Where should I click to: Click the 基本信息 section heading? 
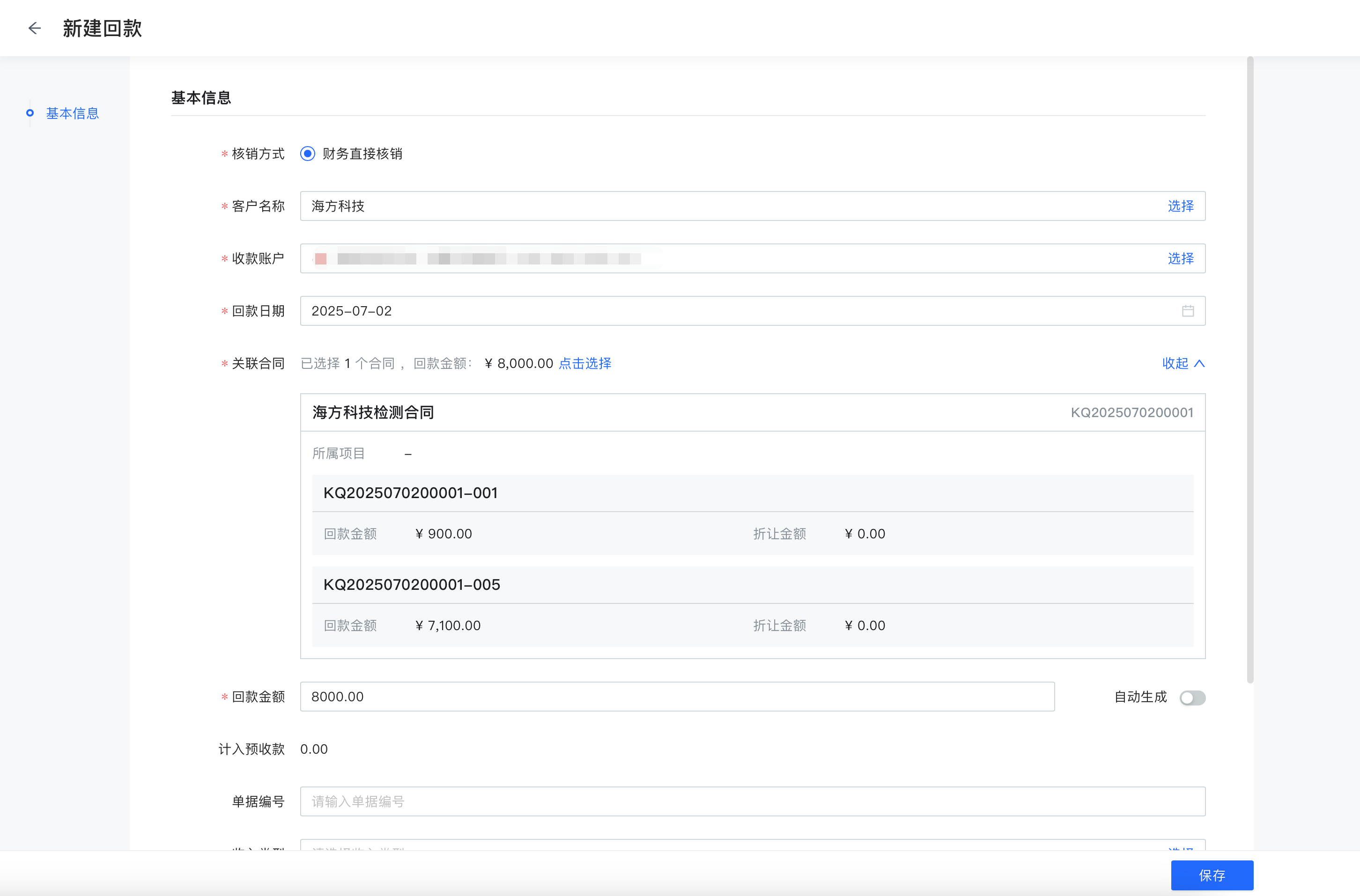(200, 98)
